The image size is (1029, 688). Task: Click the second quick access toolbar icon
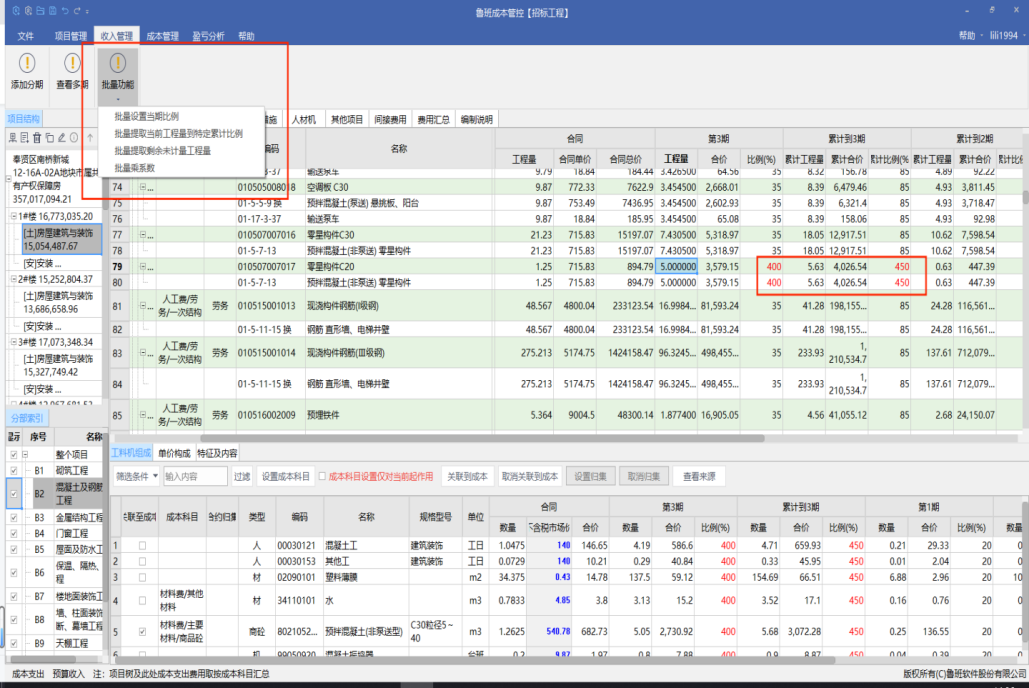(28, 11)
